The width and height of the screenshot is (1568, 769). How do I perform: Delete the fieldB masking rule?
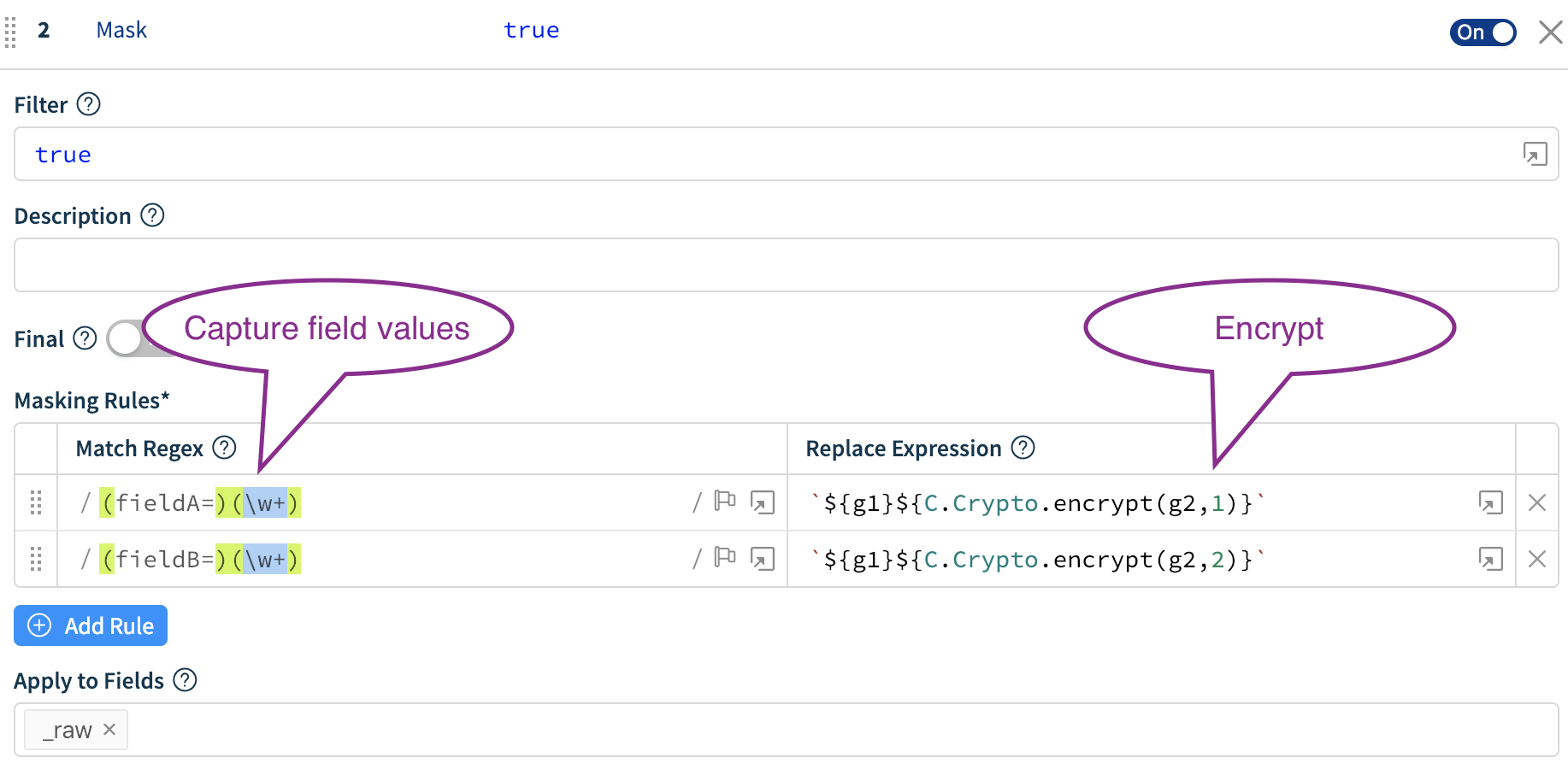1537,560
